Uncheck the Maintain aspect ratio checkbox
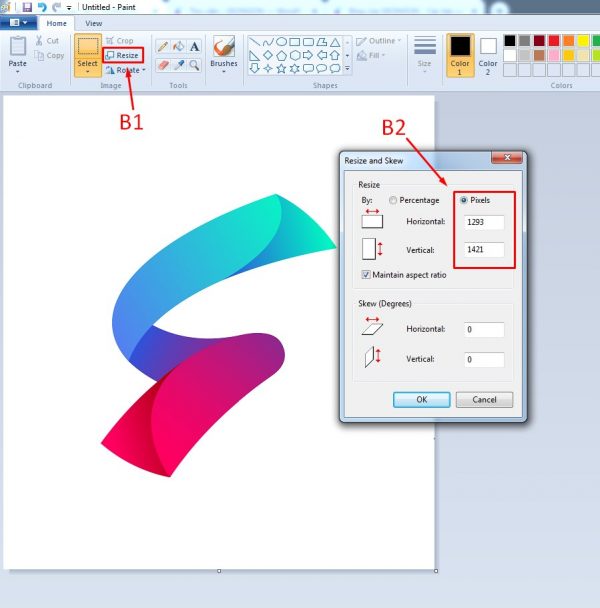Viewport: 600px width, 608px height. pyautogui.click(x=366, y=275)
